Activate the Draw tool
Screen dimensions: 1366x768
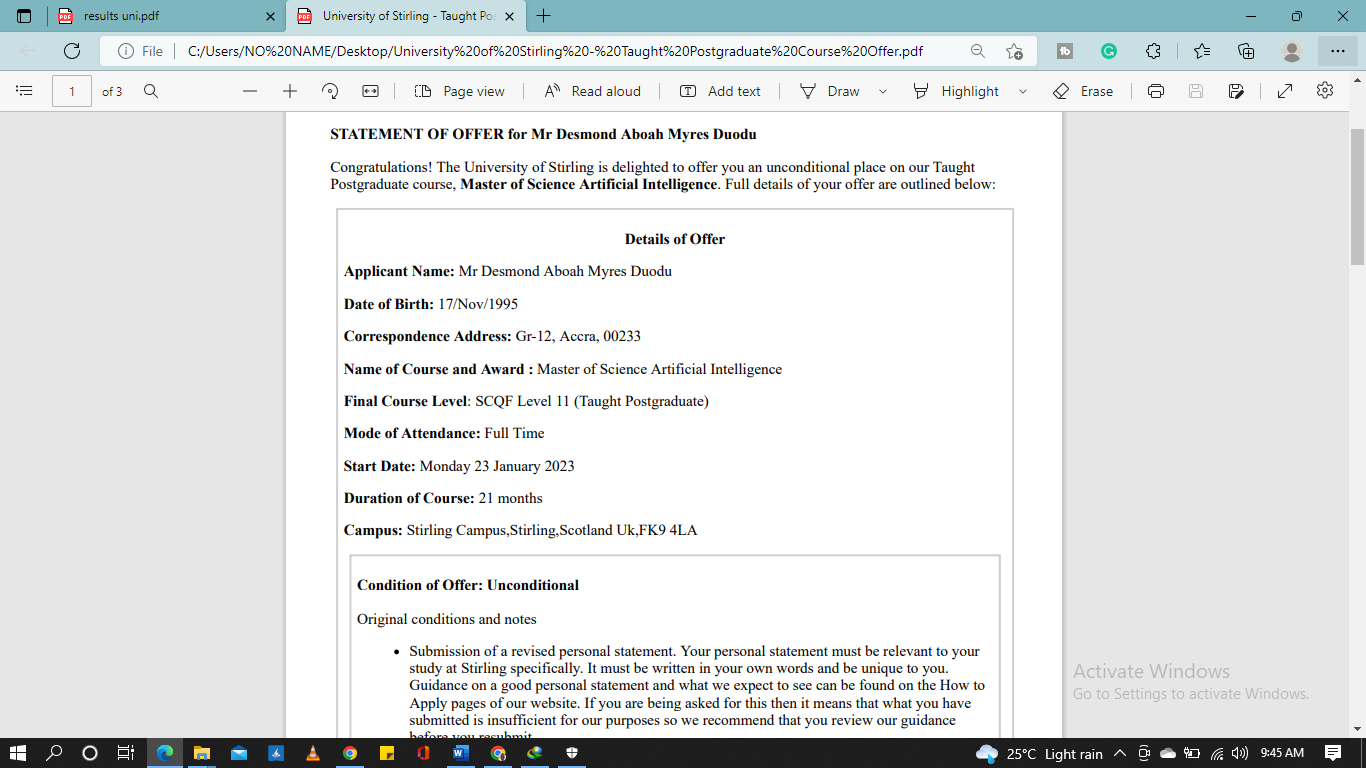tap(830, 91)
